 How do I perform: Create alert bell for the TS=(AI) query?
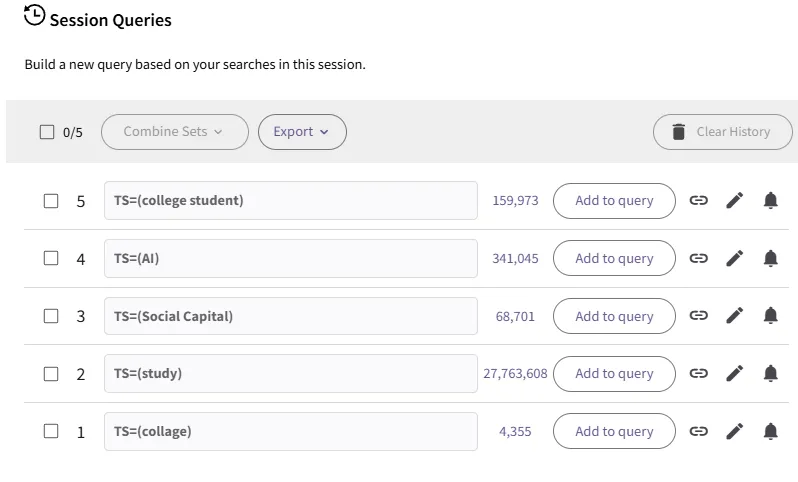(x=770, y=259)
